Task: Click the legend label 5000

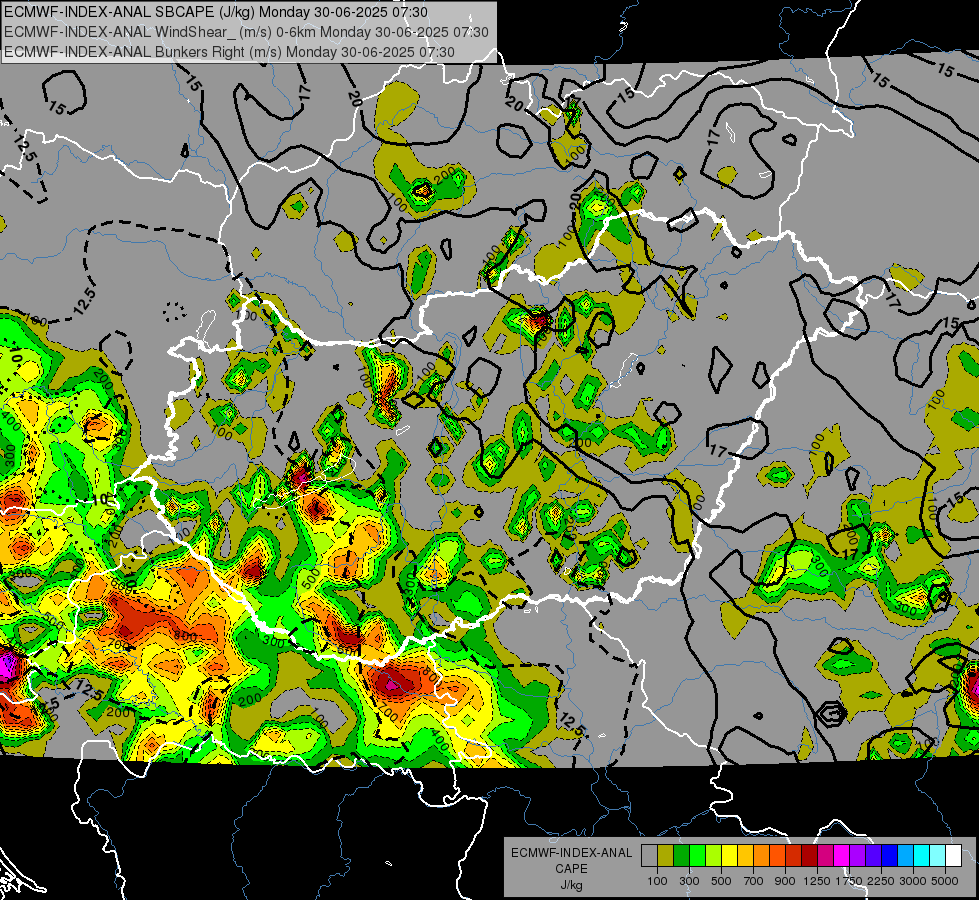Action: (945, 881)
